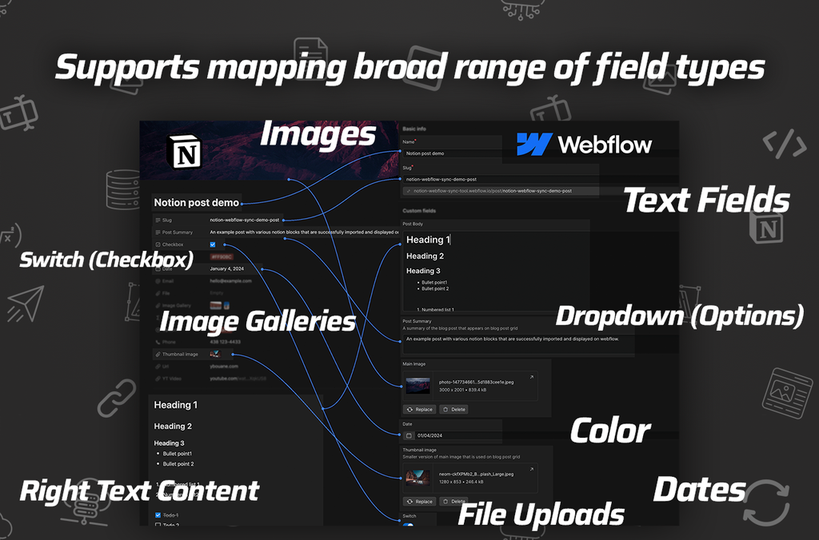
Task: Click the Webflow logo
Action: [584, 144]
